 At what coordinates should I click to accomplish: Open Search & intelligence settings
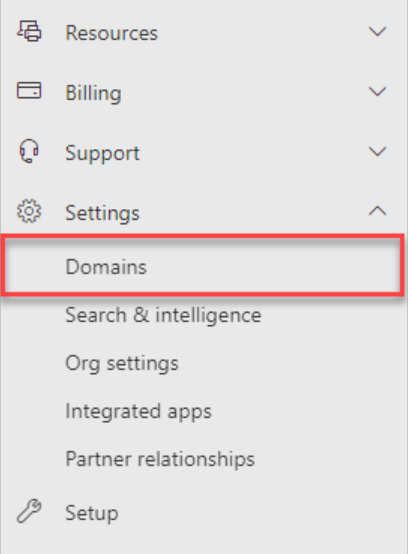[x=163, y=315]
